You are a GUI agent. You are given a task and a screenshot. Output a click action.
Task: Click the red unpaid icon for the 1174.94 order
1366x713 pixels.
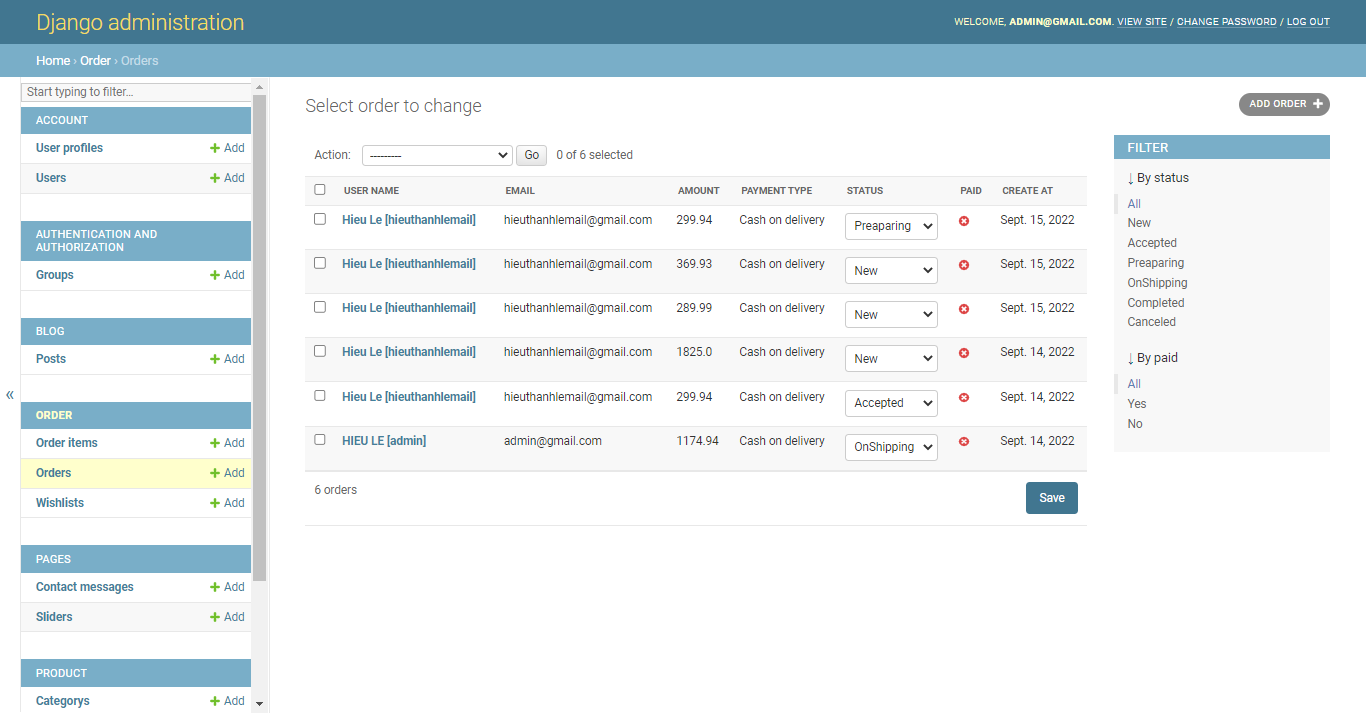(964, 441)
